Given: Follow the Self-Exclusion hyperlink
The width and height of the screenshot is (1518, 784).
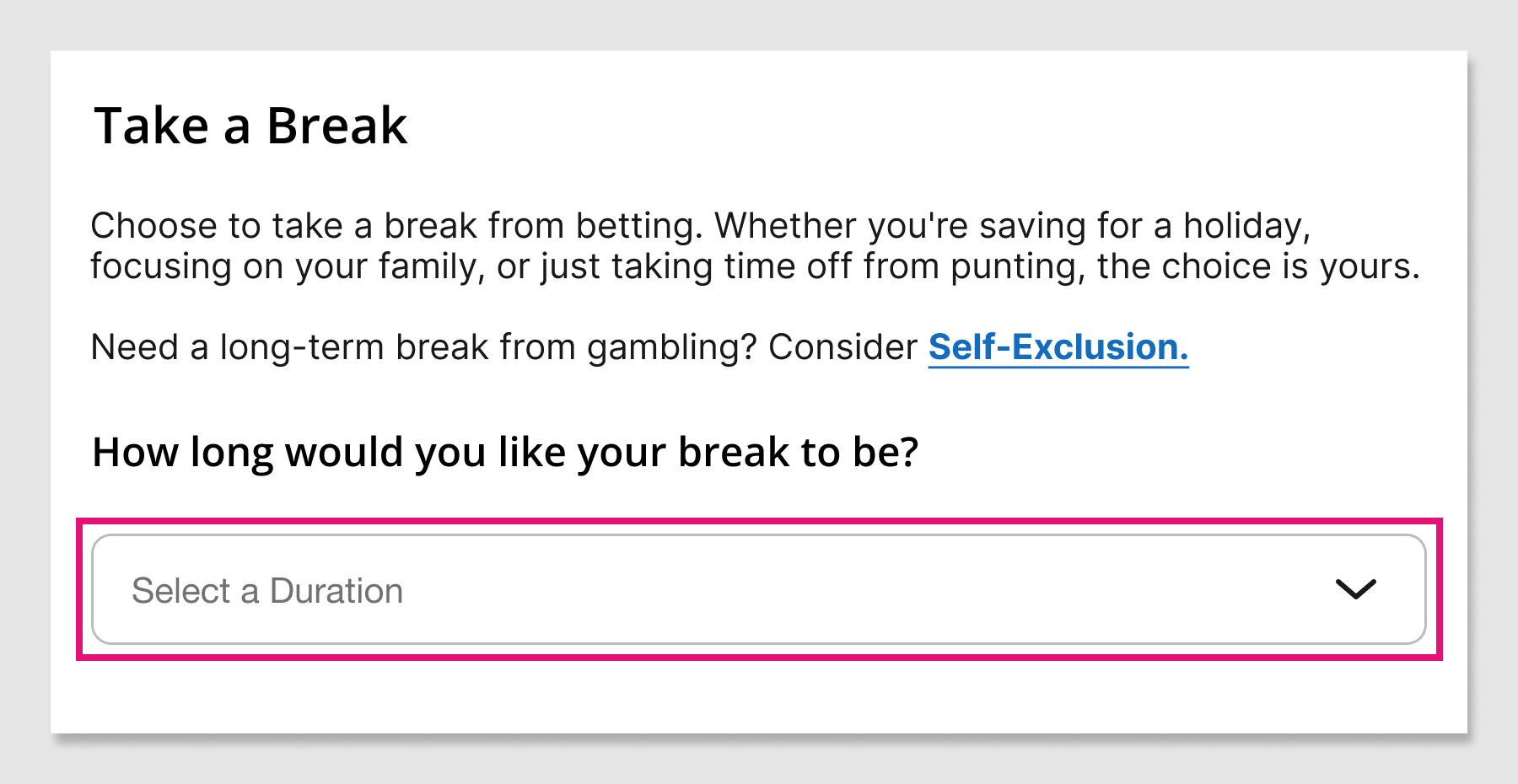Looking at the screenshot, I should 1057,346.
